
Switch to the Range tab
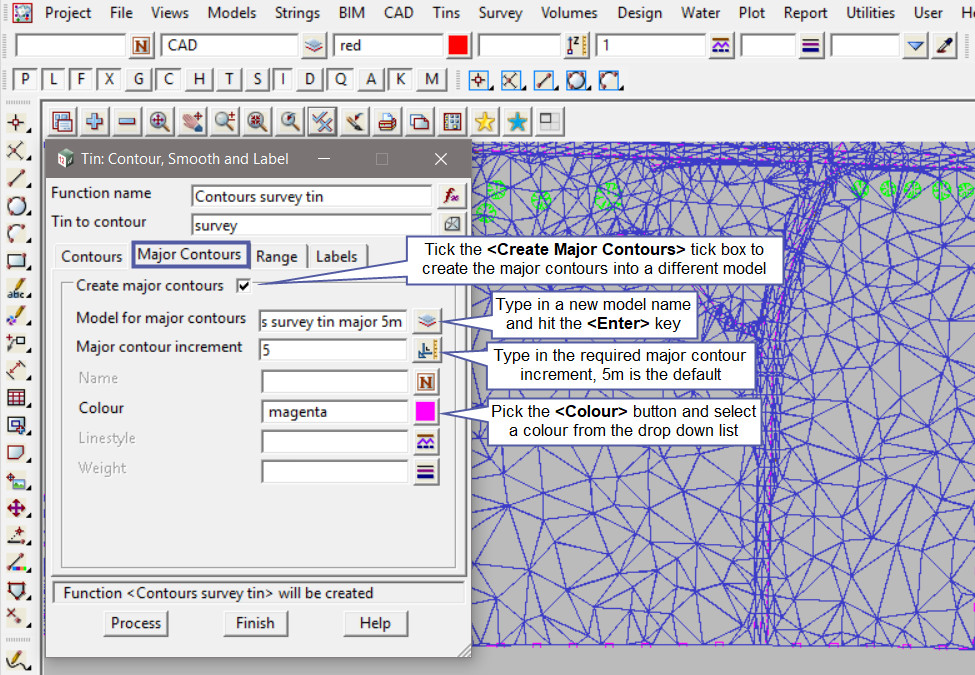click(276, 256)
